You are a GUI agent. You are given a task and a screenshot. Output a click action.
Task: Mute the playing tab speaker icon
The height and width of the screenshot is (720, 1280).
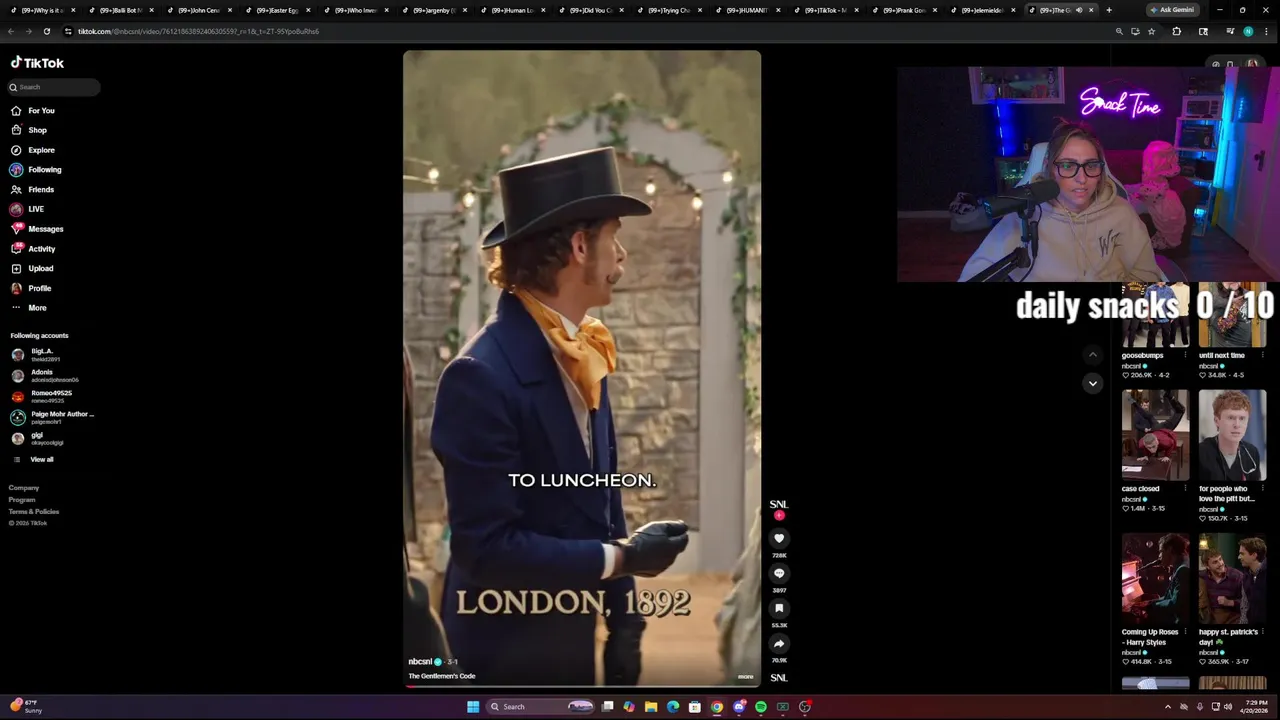click(1079, 10)
